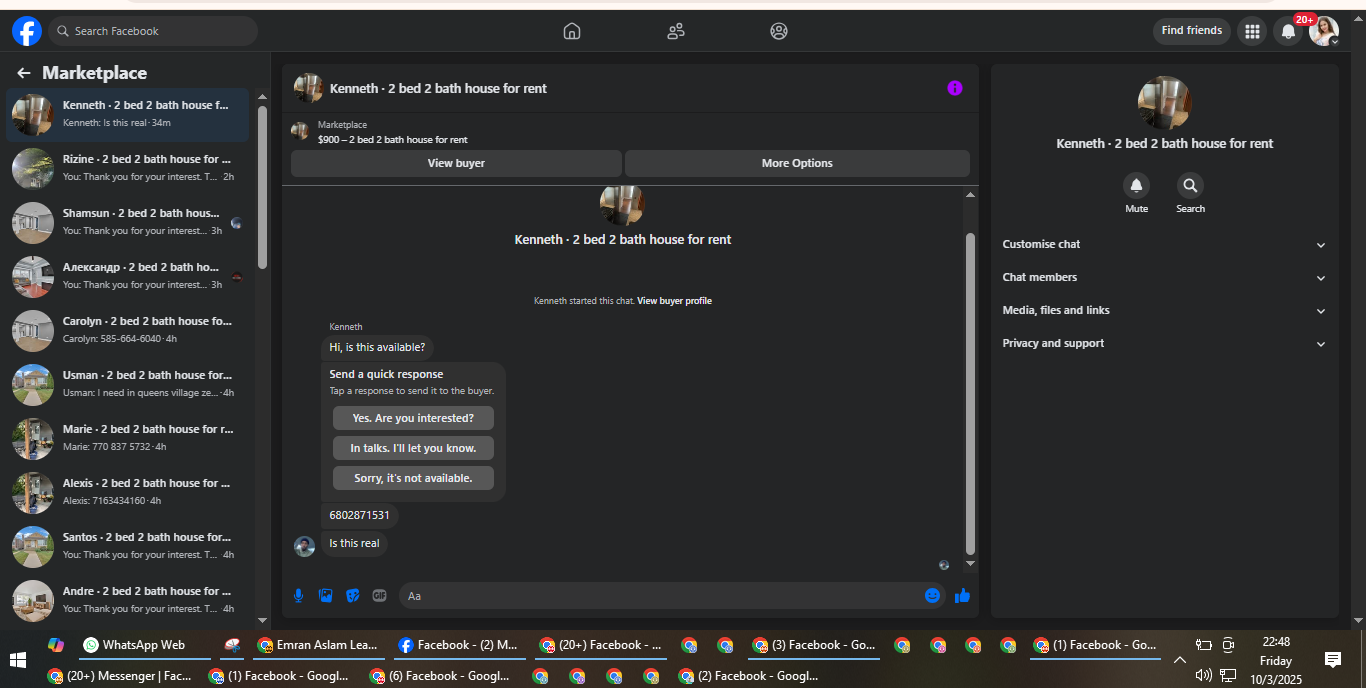
Task: Open the emoji picker in the message box
Action: click(x=933, y=596)
